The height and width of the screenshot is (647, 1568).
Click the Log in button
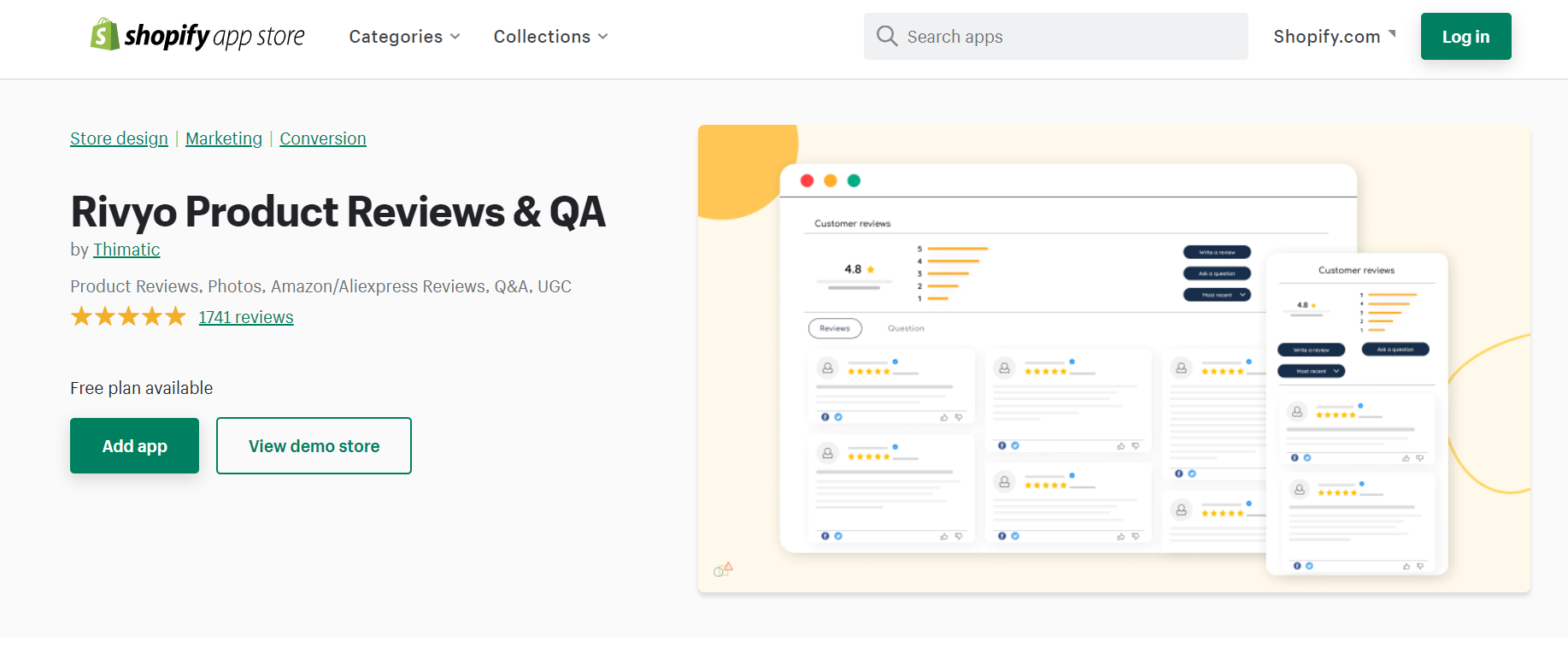coord(1465,36)
